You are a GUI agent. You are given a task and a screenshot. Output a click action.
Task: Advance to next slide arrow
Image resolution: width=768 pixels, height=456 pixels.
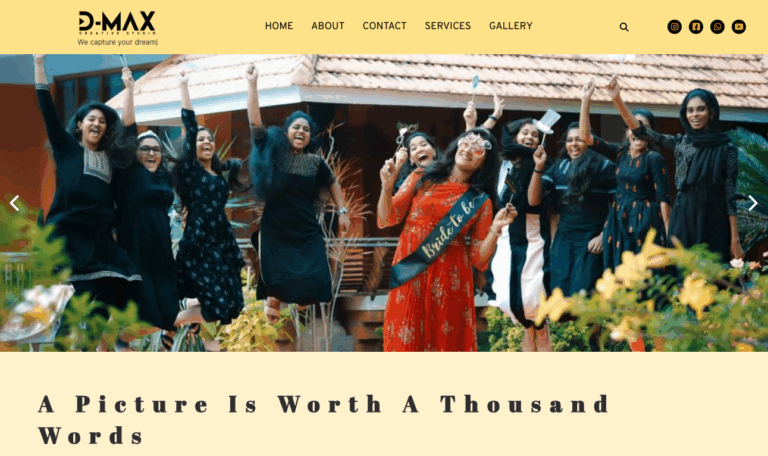[x=753, y=203]
